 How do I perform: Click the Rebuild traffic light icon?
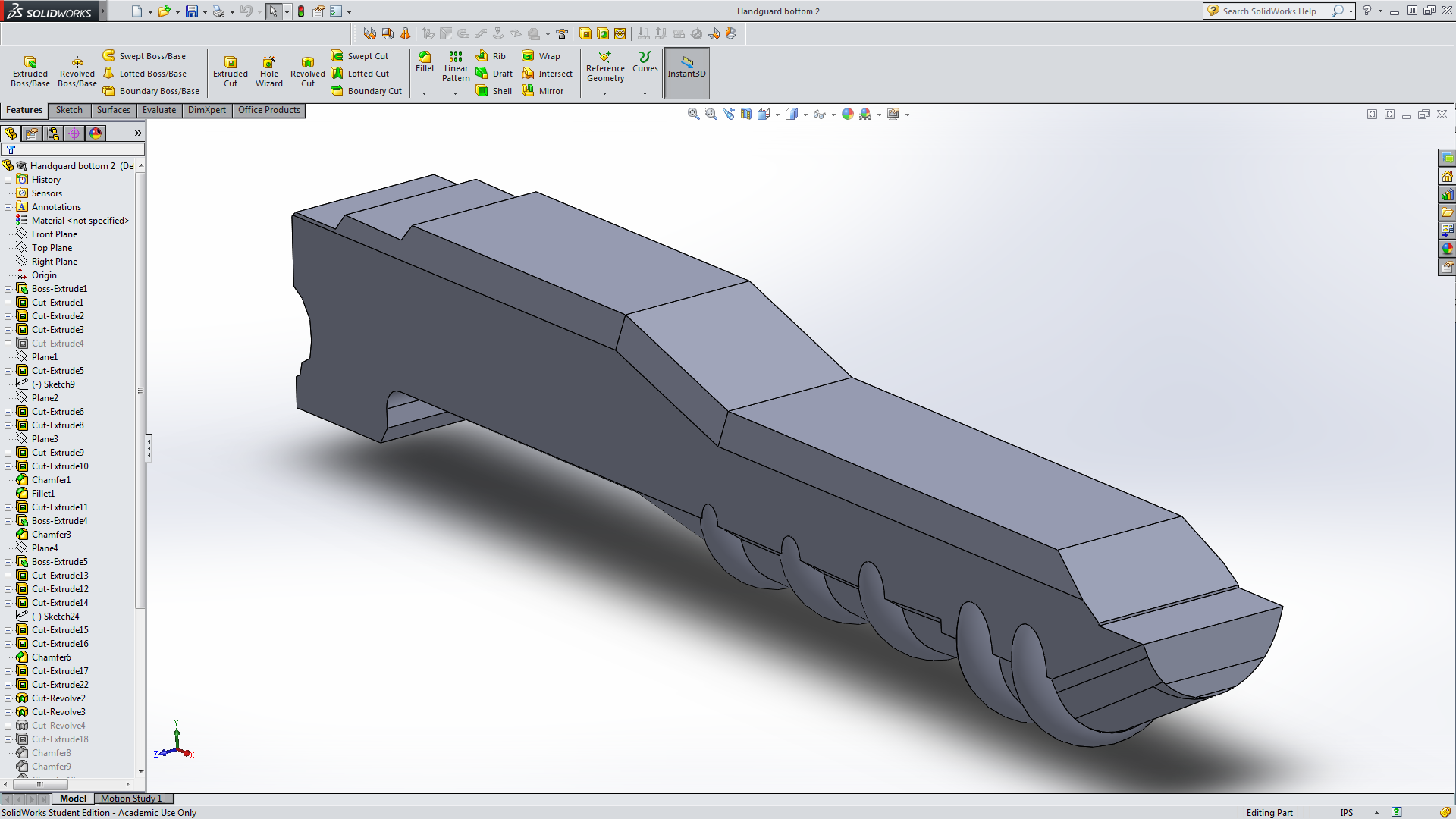click(301, 11)
